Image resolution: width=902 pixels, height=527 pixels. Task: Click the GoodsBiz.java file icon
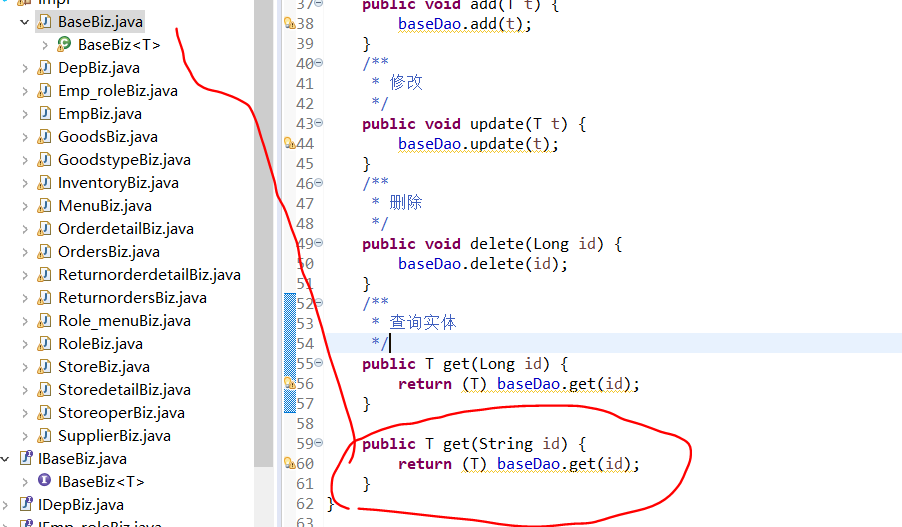(x=44, y=137)
